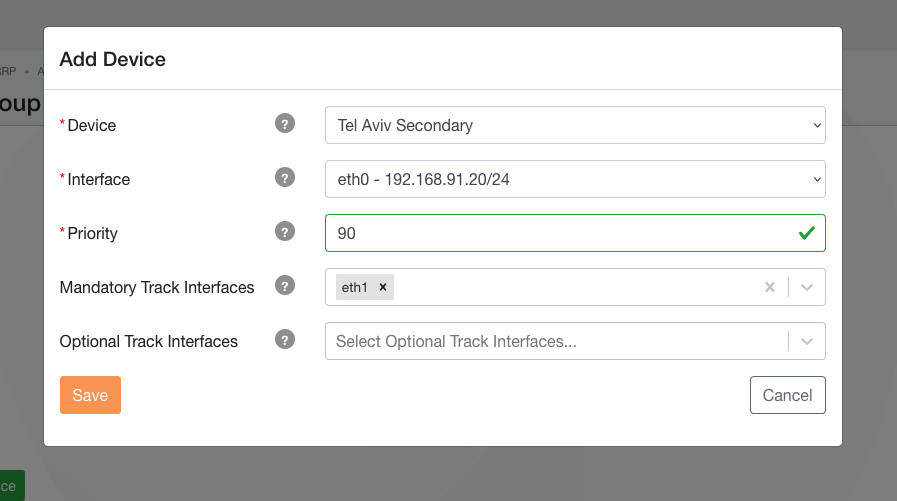Open the Interface dropdown showing eth0
Screen dimensions: 897x501
[x=575, y=179]
